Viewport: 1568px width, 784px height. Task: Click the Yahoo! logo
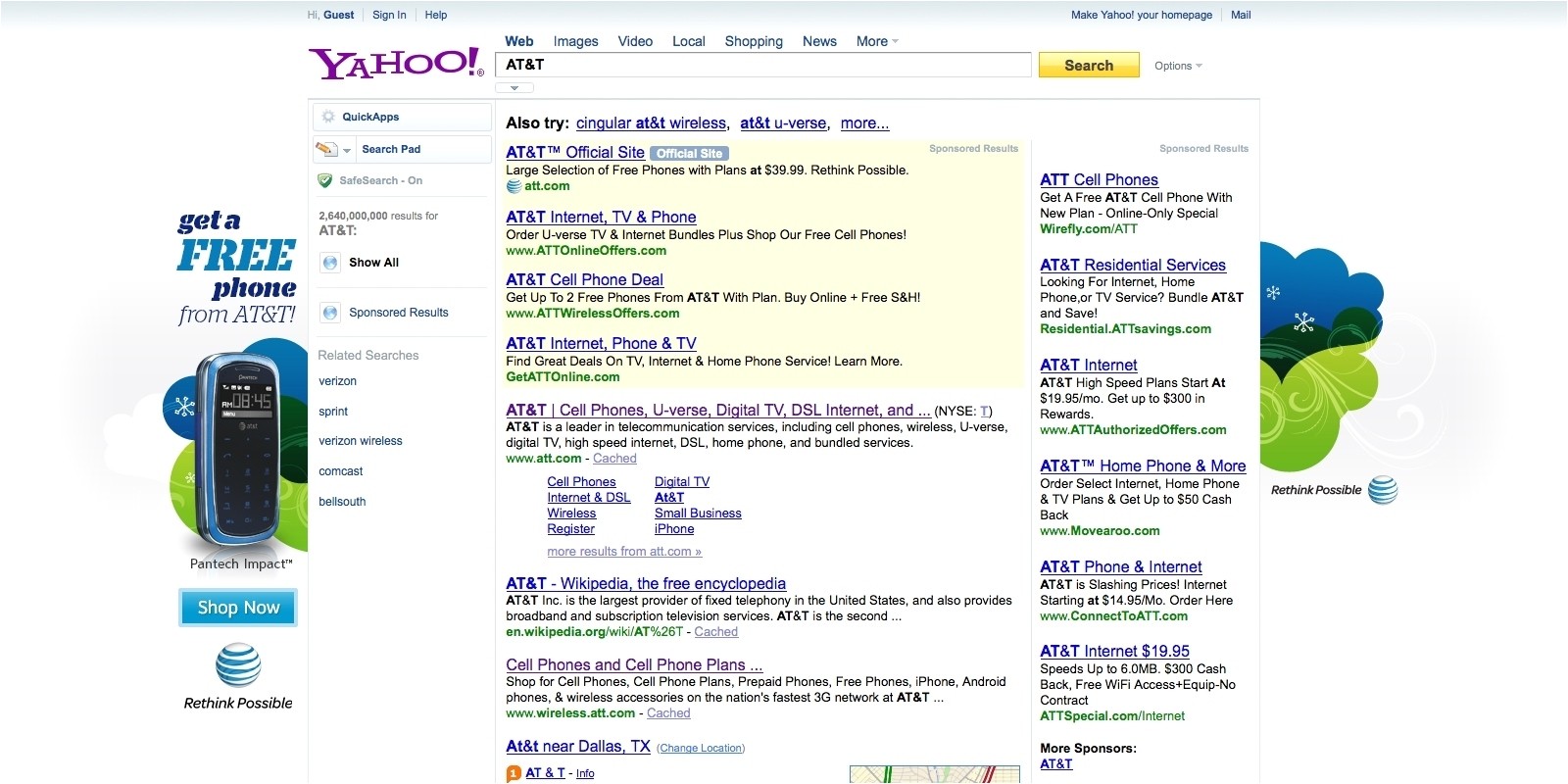point(395,64)
